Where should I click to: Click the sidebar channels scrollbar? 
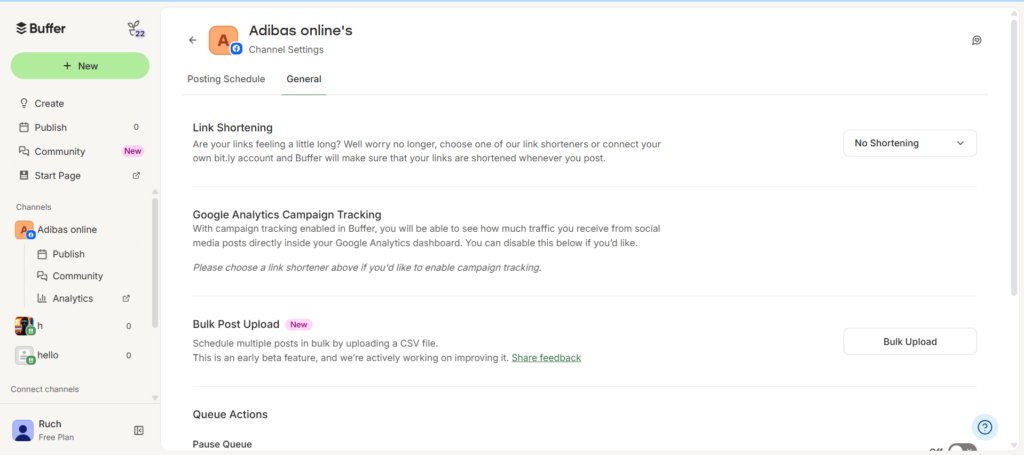point(155,262)
